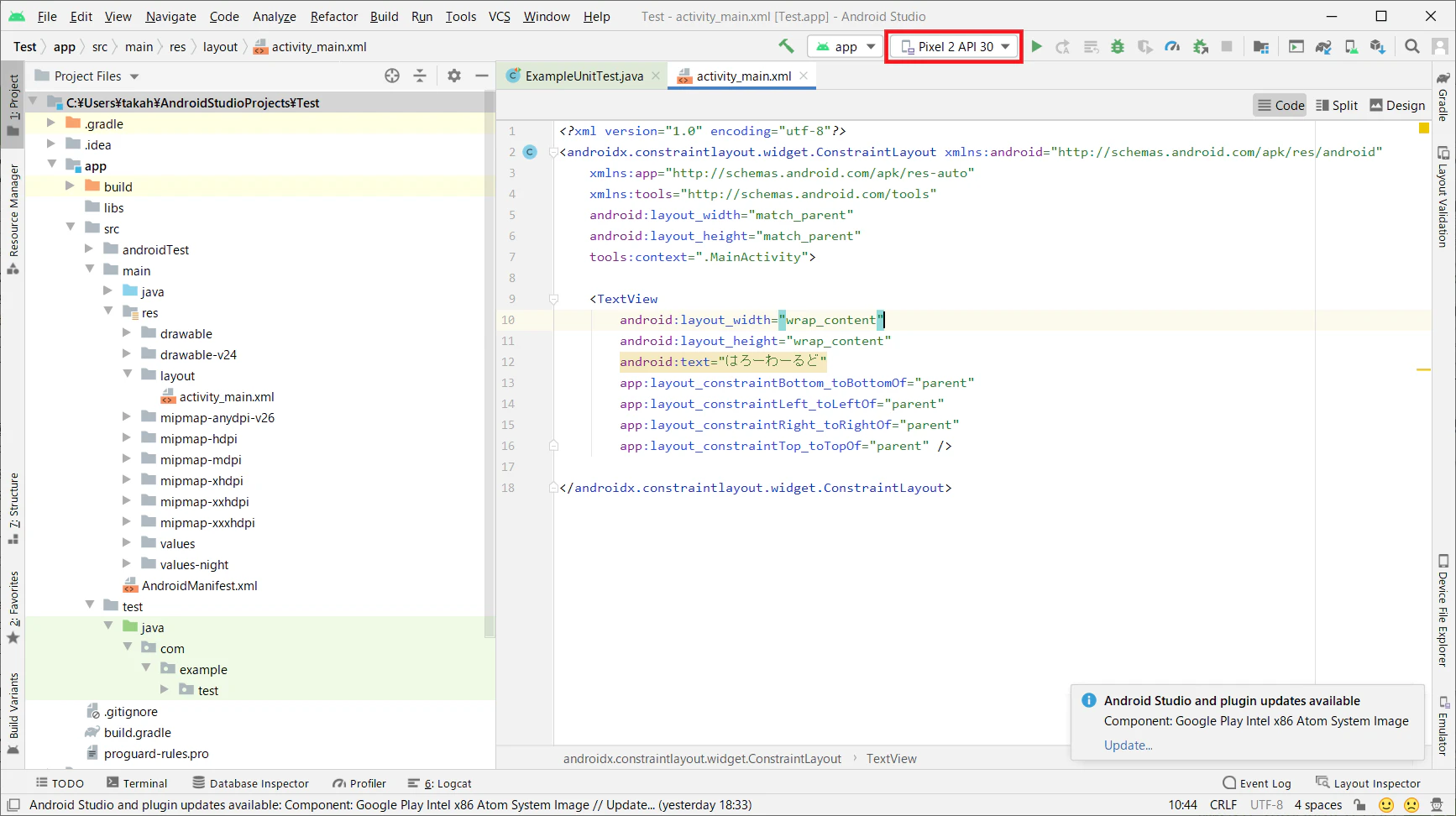The image size is (1456, 816).
Task: Switch to ExampleUnitTest.java tab
Action: (584, 76)
